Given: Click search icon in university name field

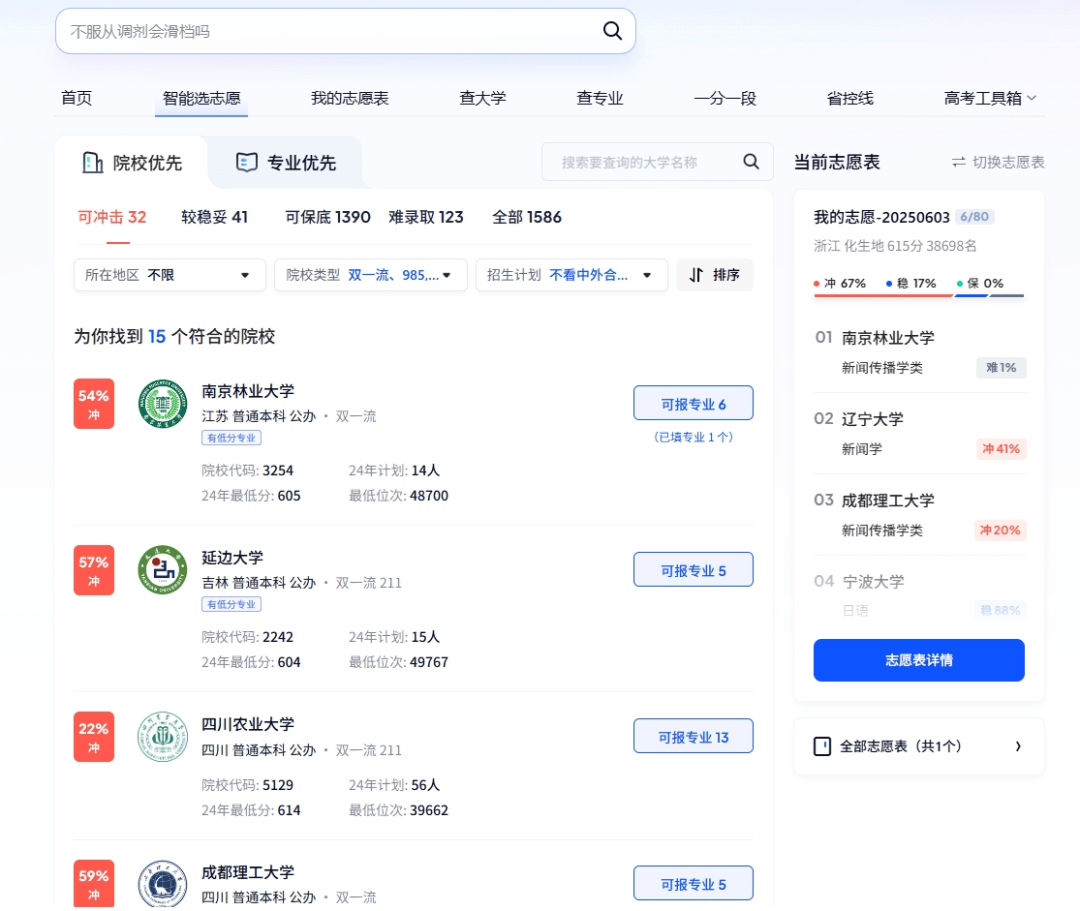Looking at the screenshot, I should pyautogui.click(x=751, y=162).
